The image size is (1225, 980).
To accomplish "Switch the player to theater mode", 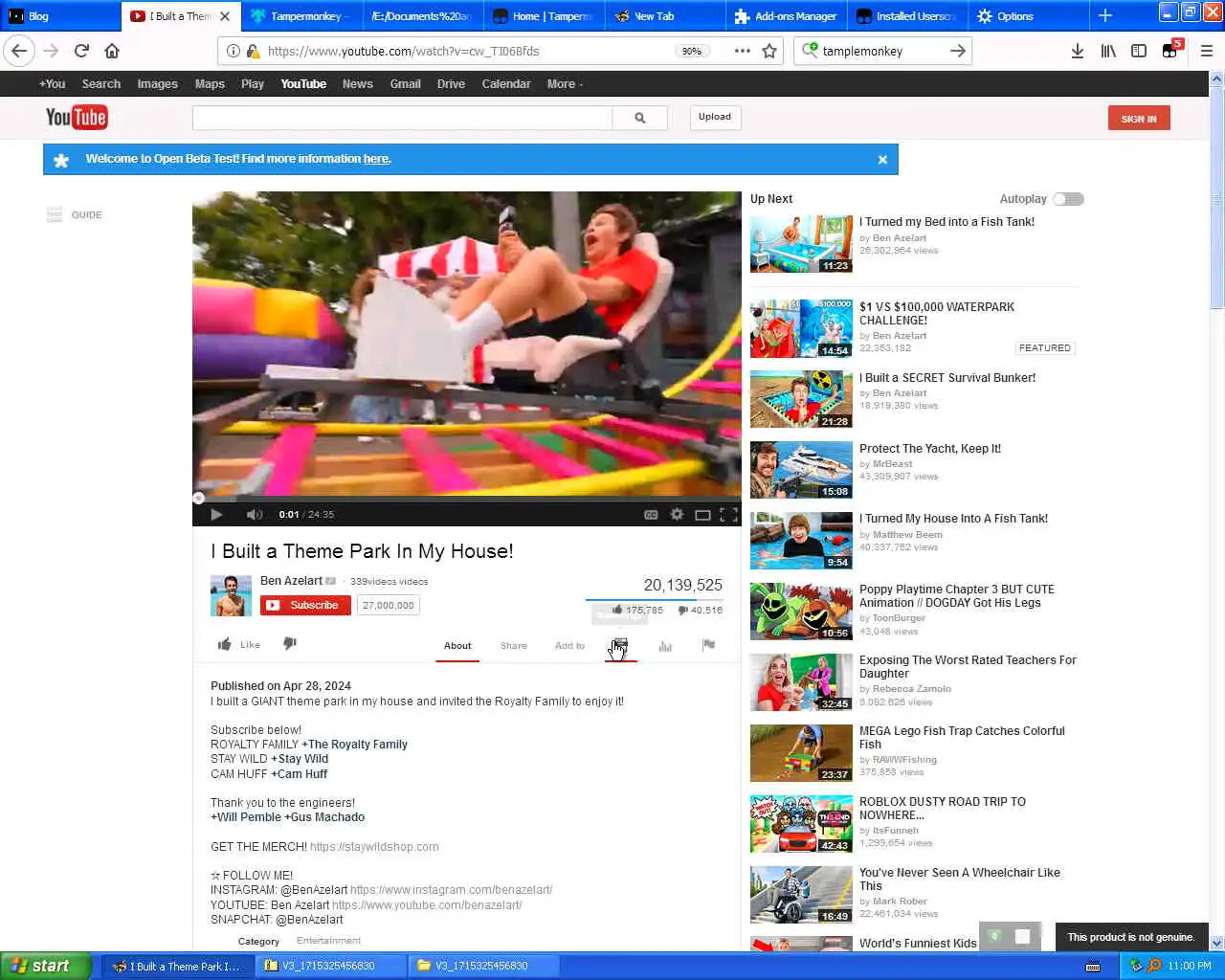I will [x=702, y=515].
